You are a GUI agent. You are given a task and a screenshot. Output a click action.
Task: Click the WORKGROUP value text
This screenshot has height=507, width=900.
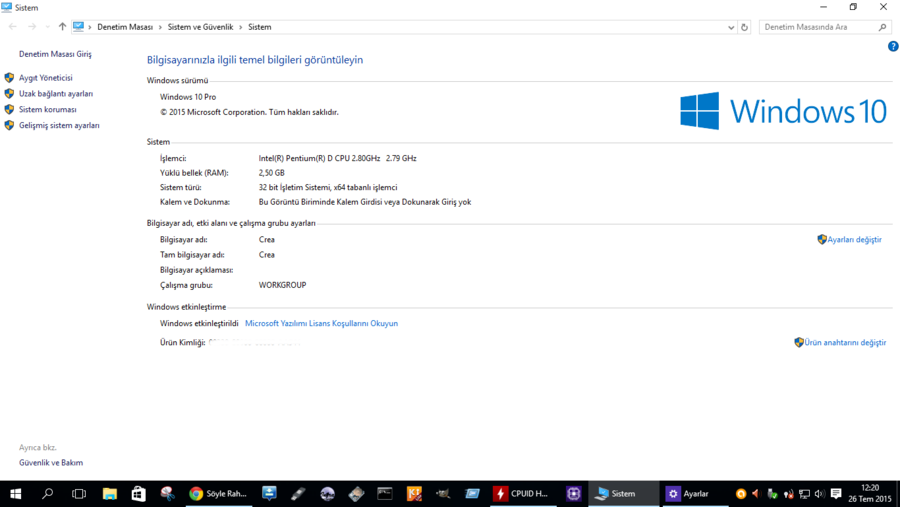282,285
